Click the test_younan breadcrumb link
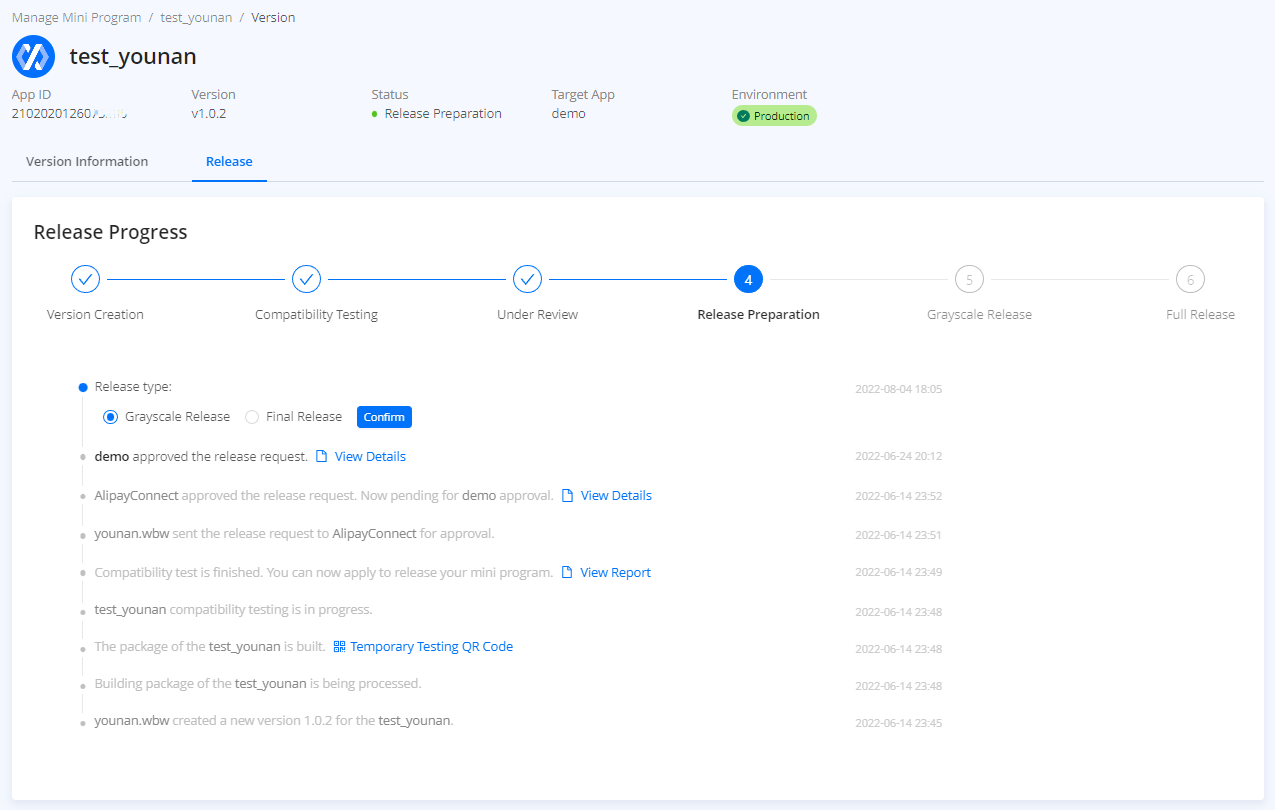This screenshot has height=810, width=1275. tap(196, 18)
